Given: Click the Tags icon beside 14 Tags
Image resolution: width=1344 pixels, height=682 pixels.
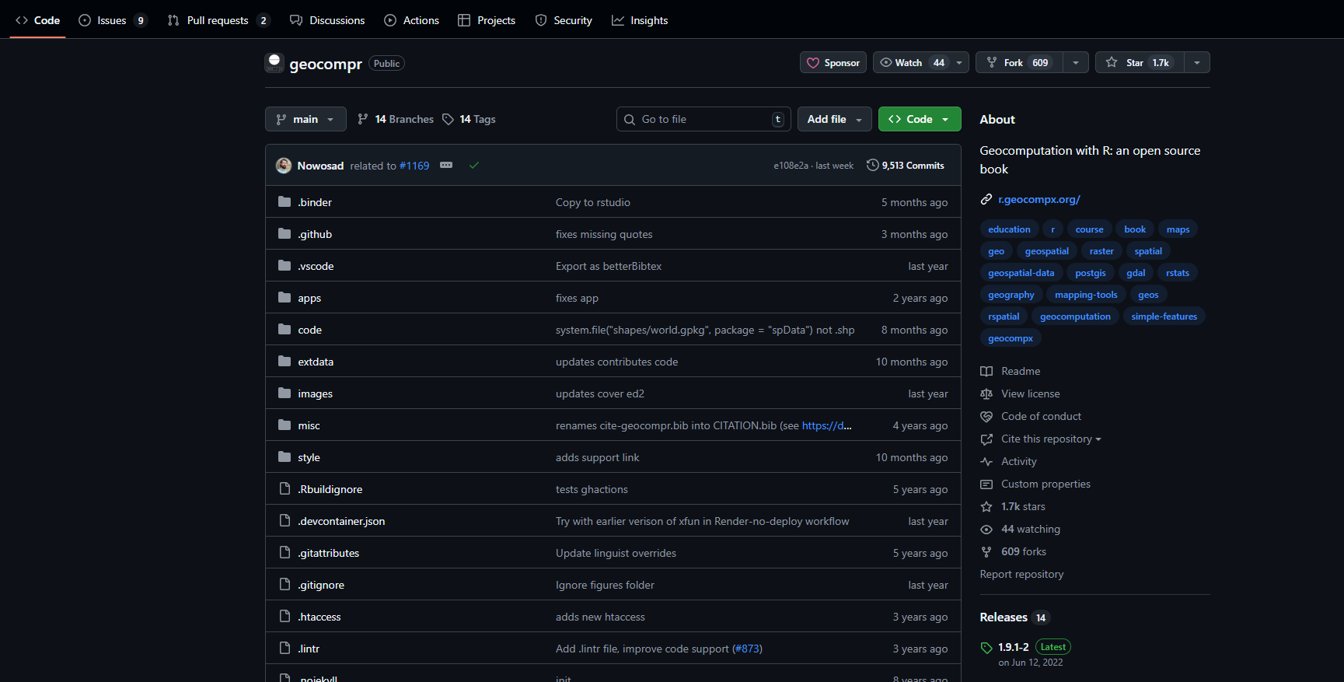Looking at the screenshot, I should [x=448, y=119].
